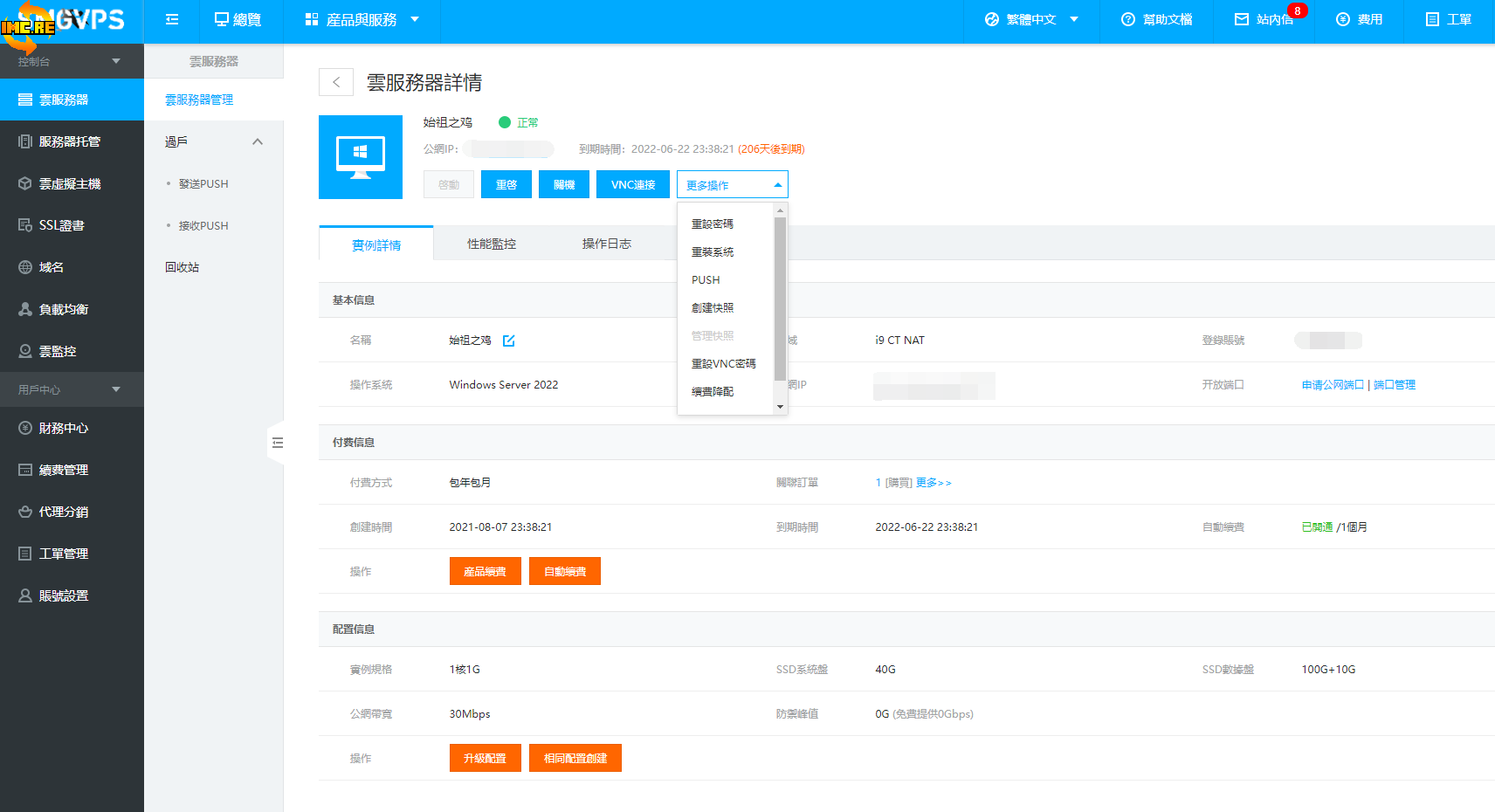Open 站內信 mail icon with badge
Image resolution: width=1495 pixels, height=812 pixels.
[x=1242, y=19]
